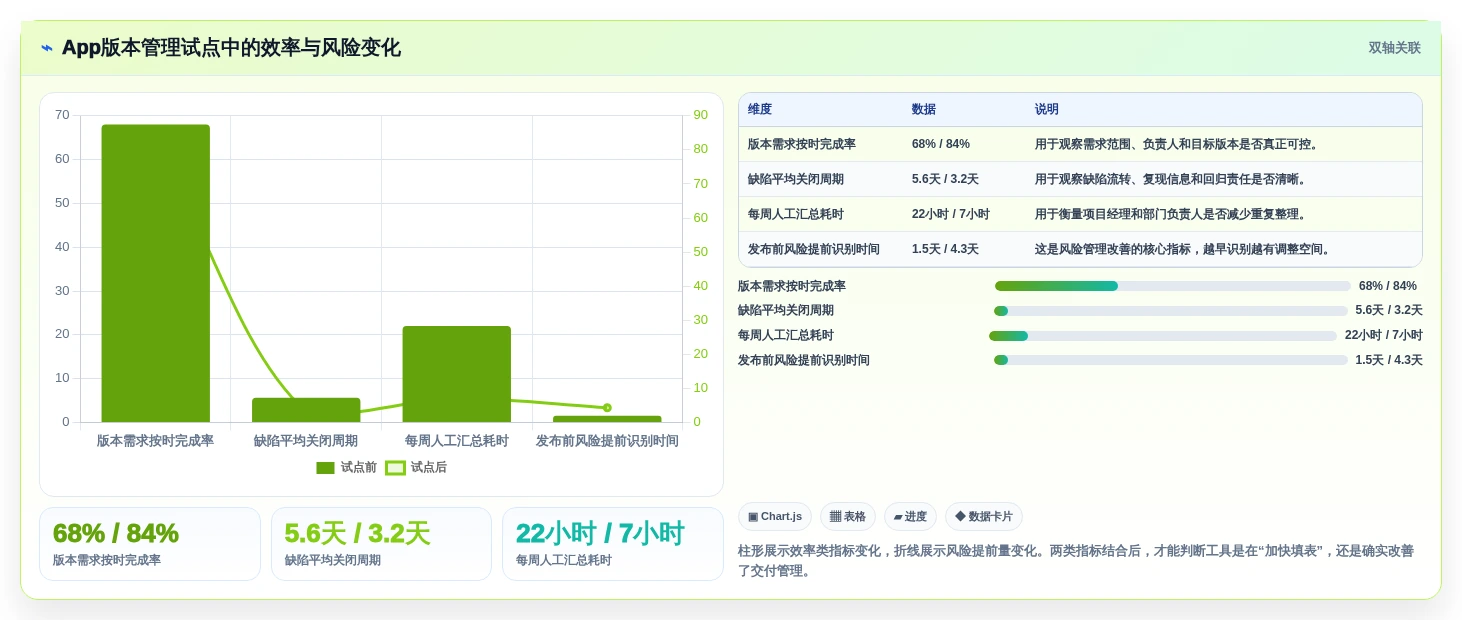The width and height of the screenshot is (1462, 620).
Task: Click the 每周人工汇总耗时 bar in chart
Action: point(457,374)
